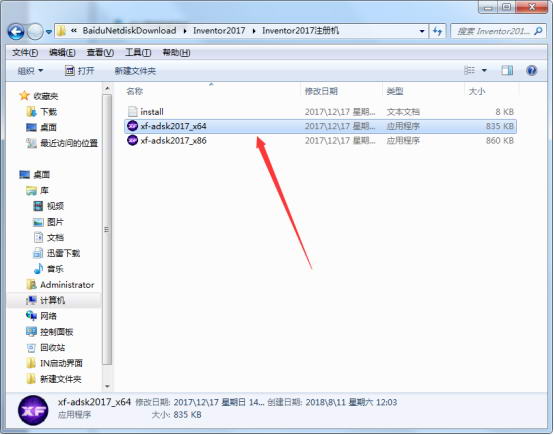Open 控制面板 in the navigation pane

click(57, 332)
